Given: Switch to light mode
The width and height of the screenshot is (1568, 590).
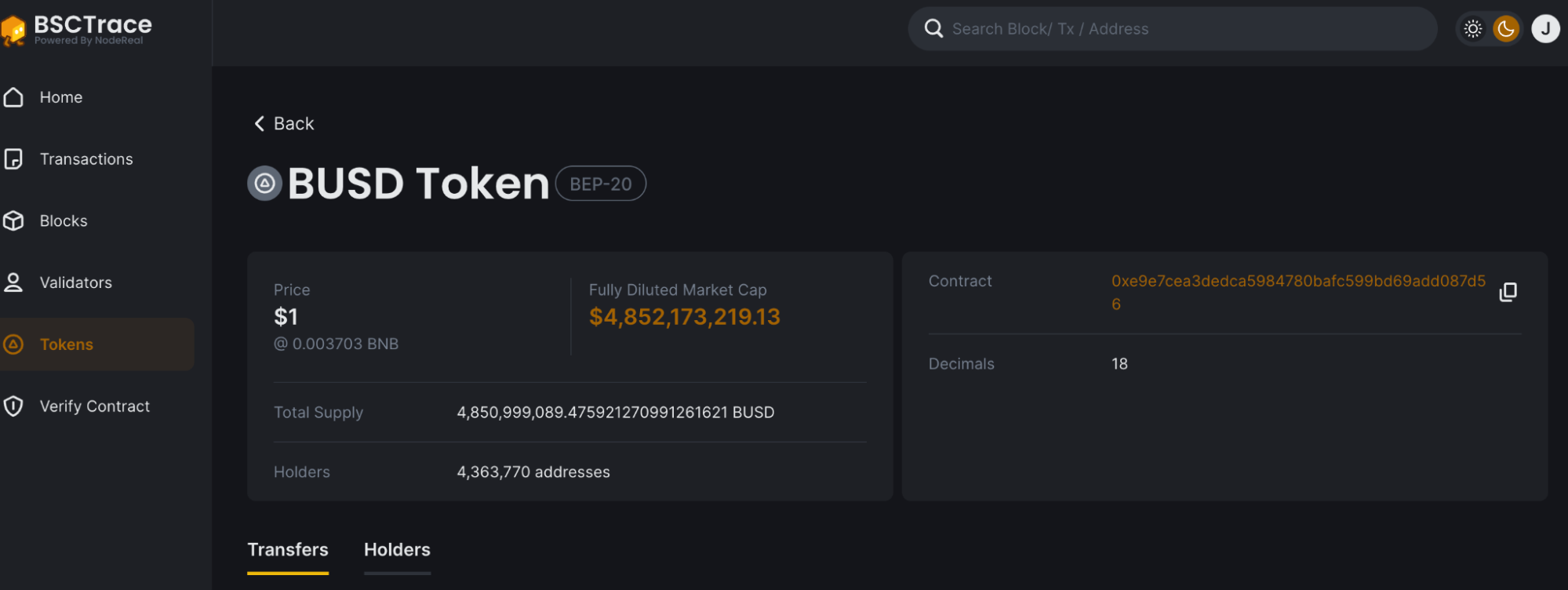Looking at the screenshot, I should pyautogui.click(x=1473, y=29).
